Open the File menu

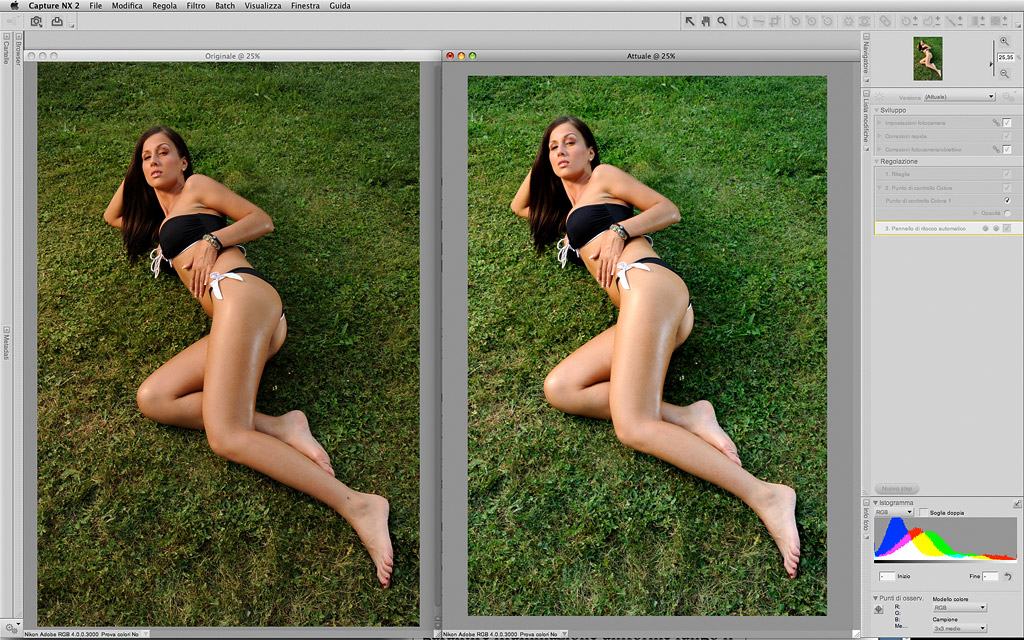pyautogui.click(x=95, y=5)
